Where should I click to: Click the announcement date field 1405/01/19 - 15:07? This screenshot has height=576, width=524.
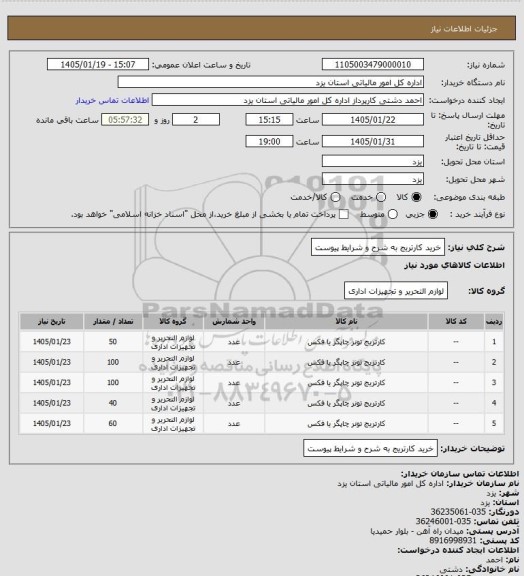[x=98, y=64]
